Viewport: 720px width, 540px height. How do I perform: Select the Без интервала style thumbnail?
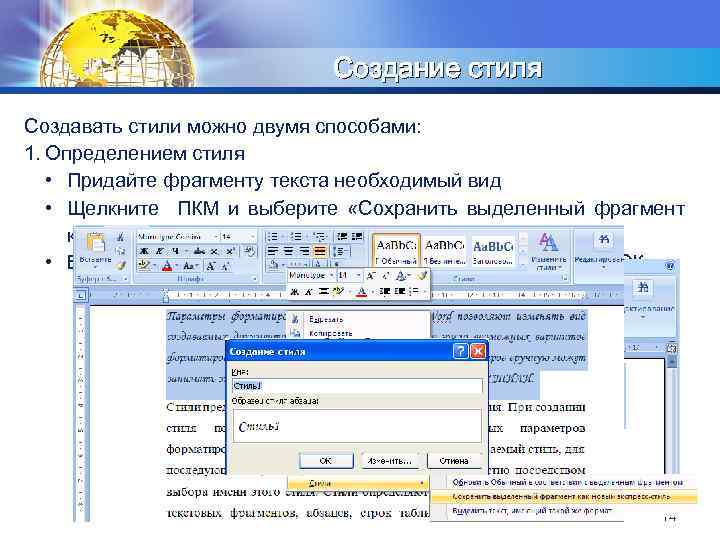[444, 251]
